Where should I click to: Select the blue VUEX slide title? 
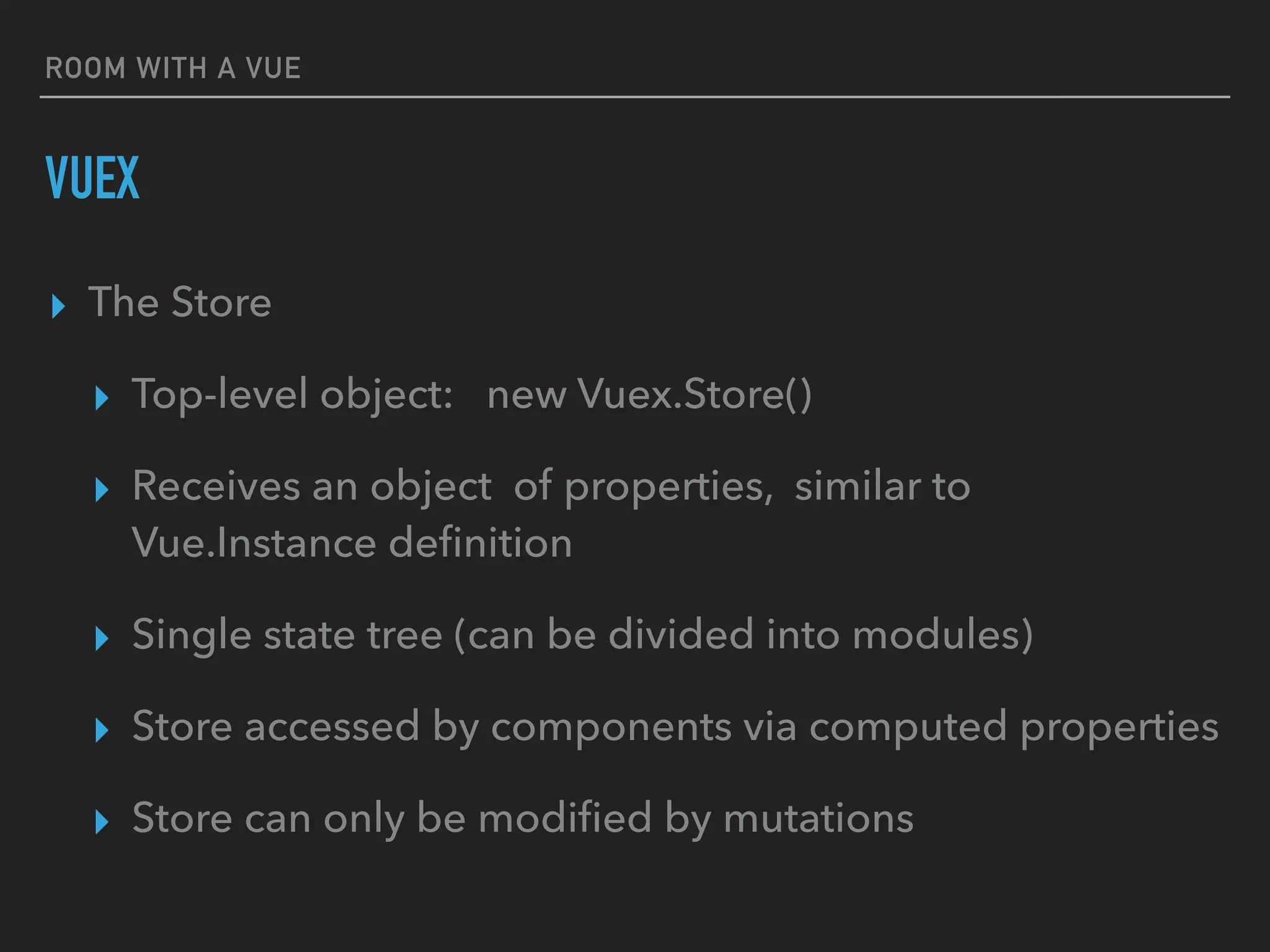(92, 178)
